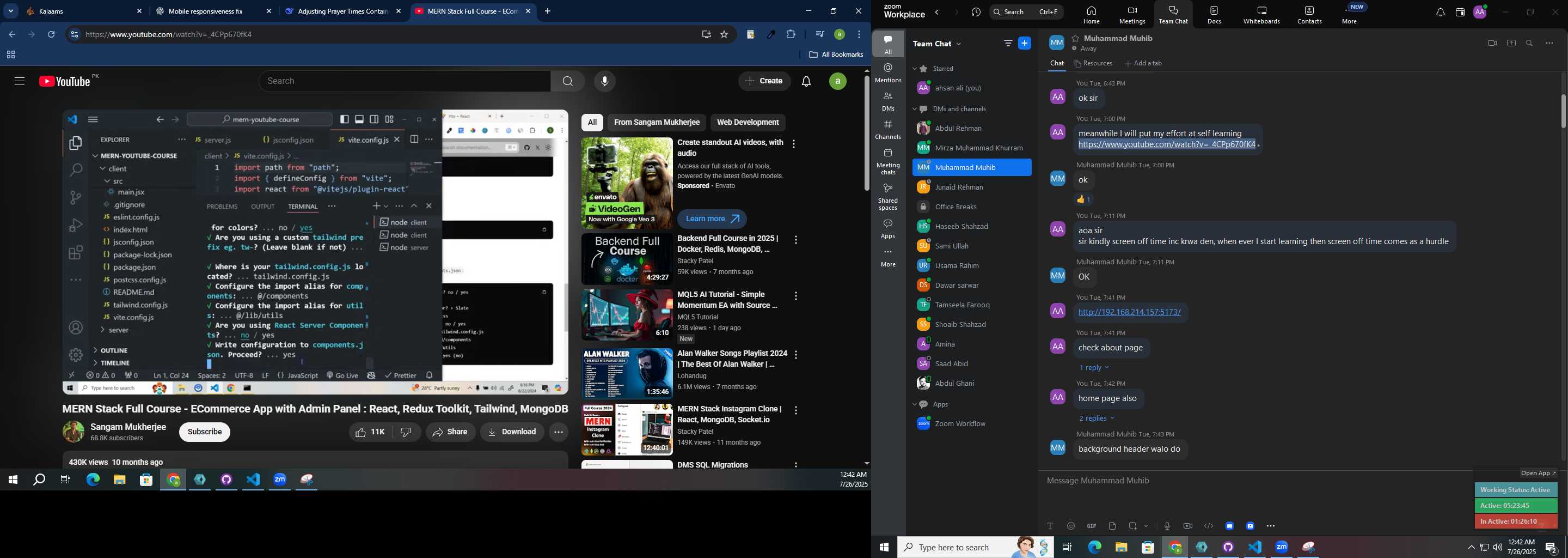Viewport: 1568px width, 558px height.
Task: Open Zoom notifications bell
Action: tap(1440, 12)
